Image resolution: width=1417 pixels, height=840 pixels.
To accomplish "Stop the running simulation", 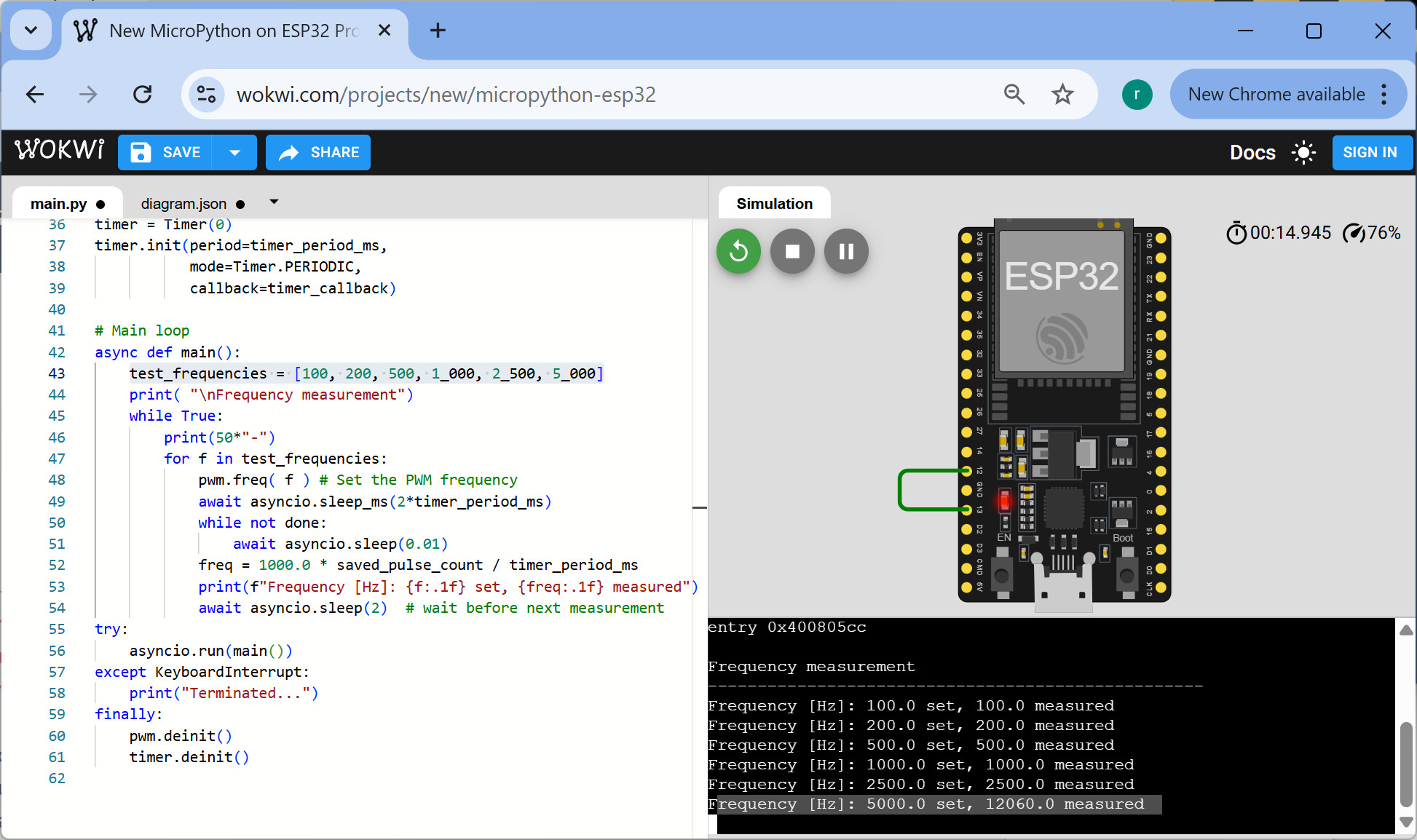I will pyautogui.click(x=792, y=251).
